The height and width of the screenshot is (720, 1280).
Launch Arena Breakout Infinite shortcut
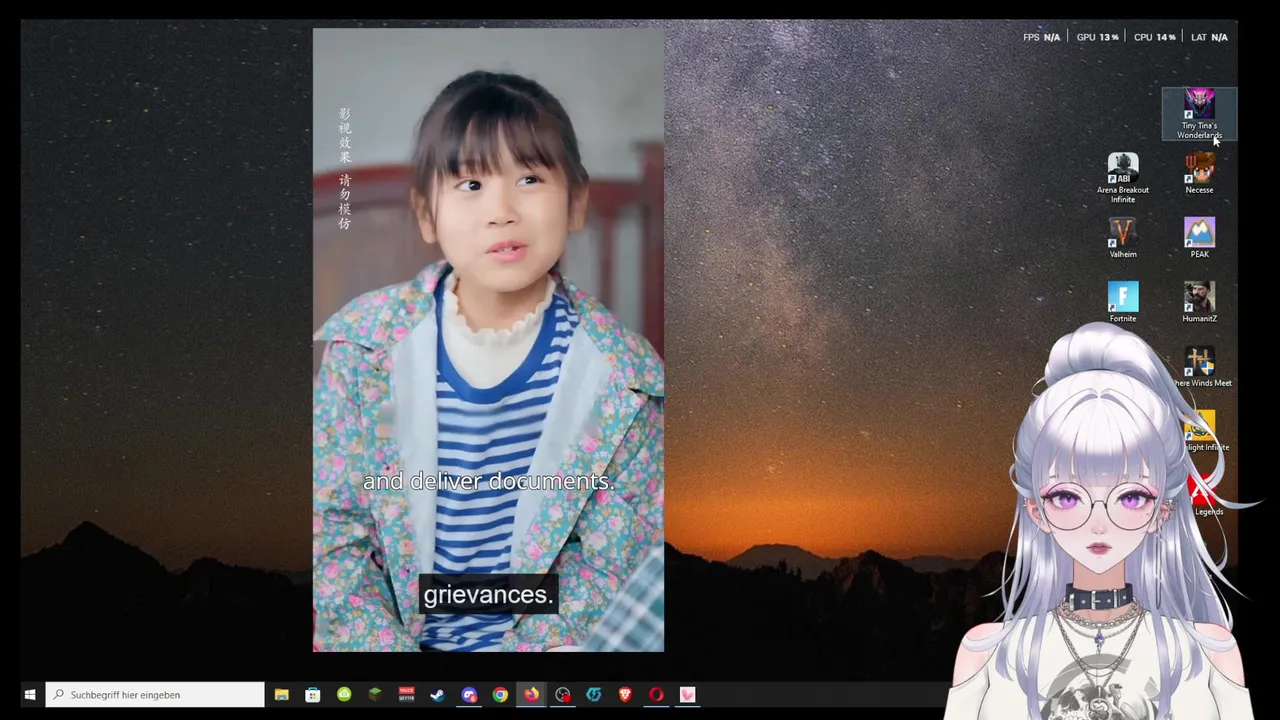click(x=1123, y=178)
